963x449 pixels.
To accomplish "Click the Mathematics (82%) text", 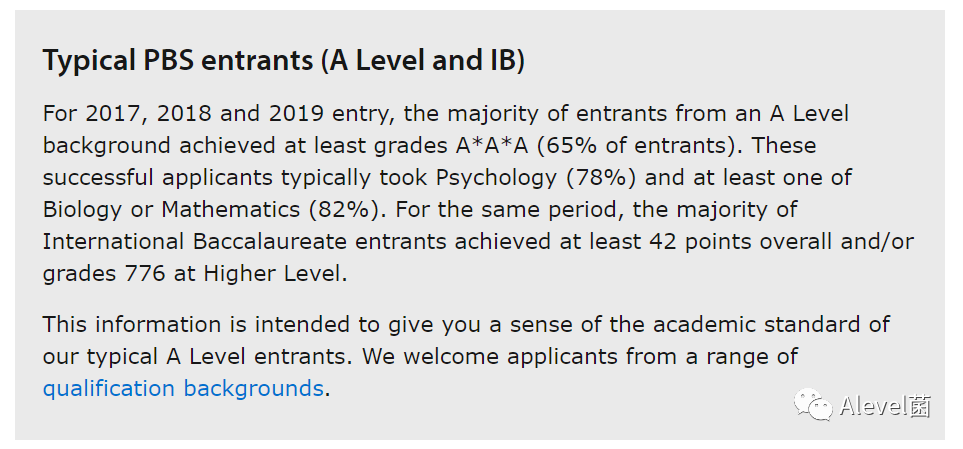I will (x=271, y=210).
